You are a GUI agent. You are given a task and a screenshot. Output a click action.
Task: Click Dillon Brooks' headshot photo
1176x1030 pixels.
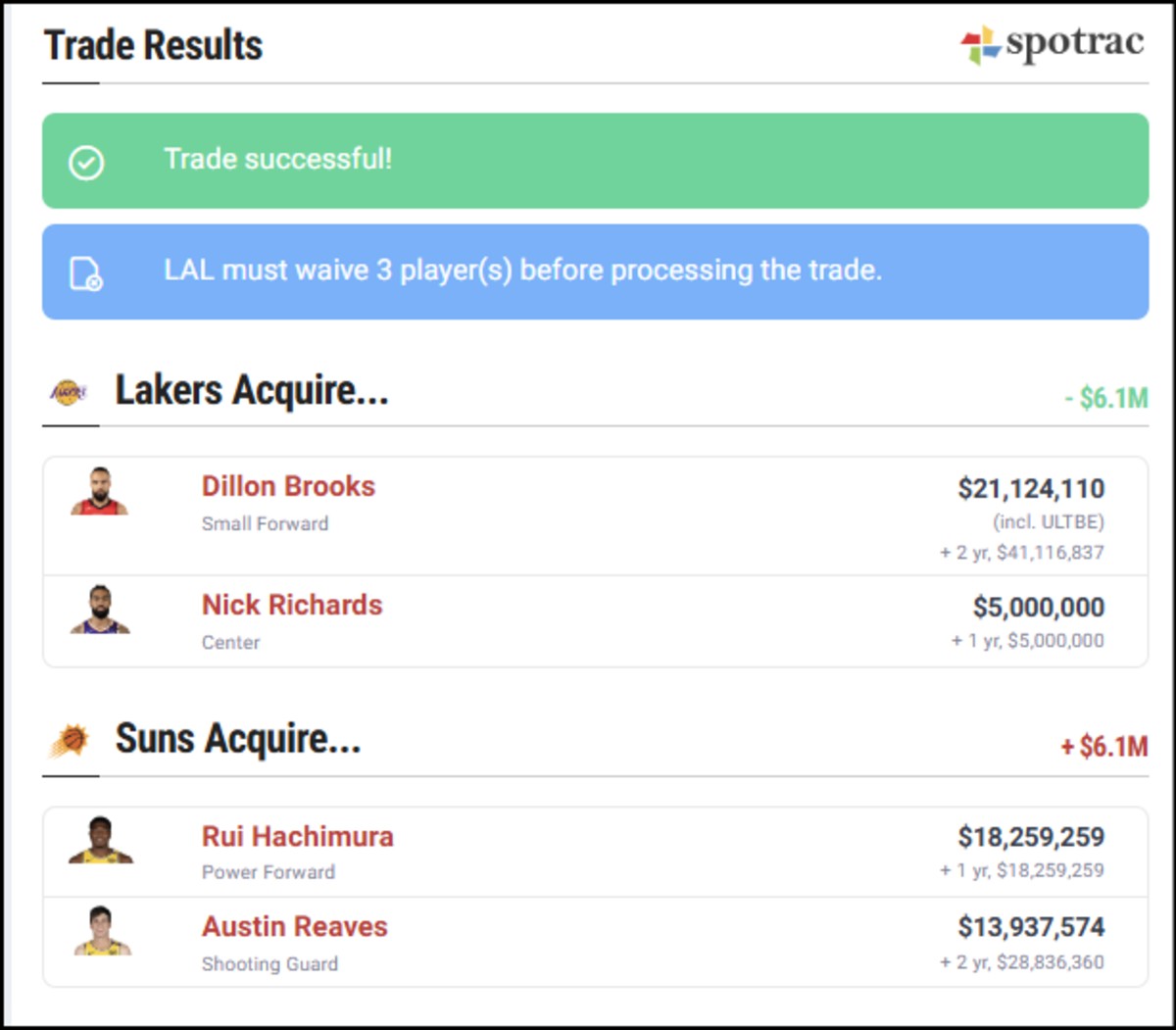(x=100, y=492)
